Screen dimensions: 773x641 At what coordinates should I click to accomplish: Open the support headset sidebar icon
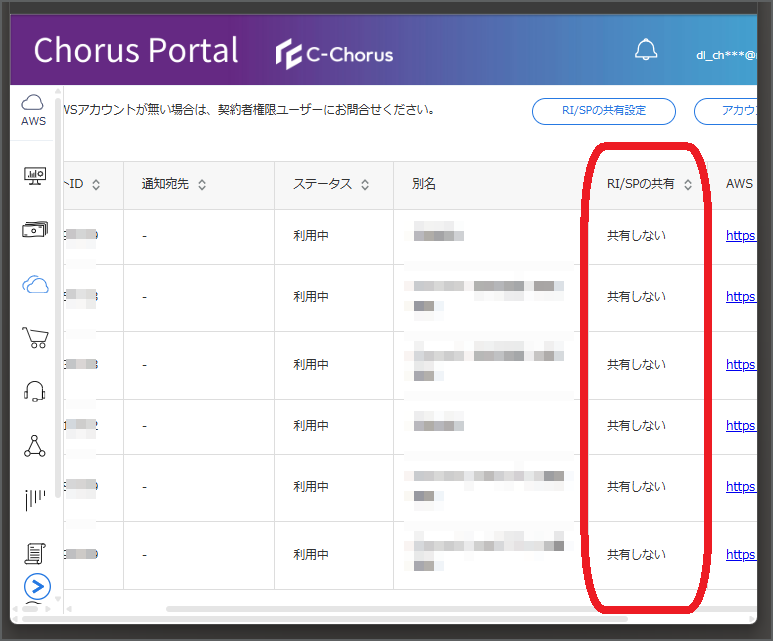(35, 392)
